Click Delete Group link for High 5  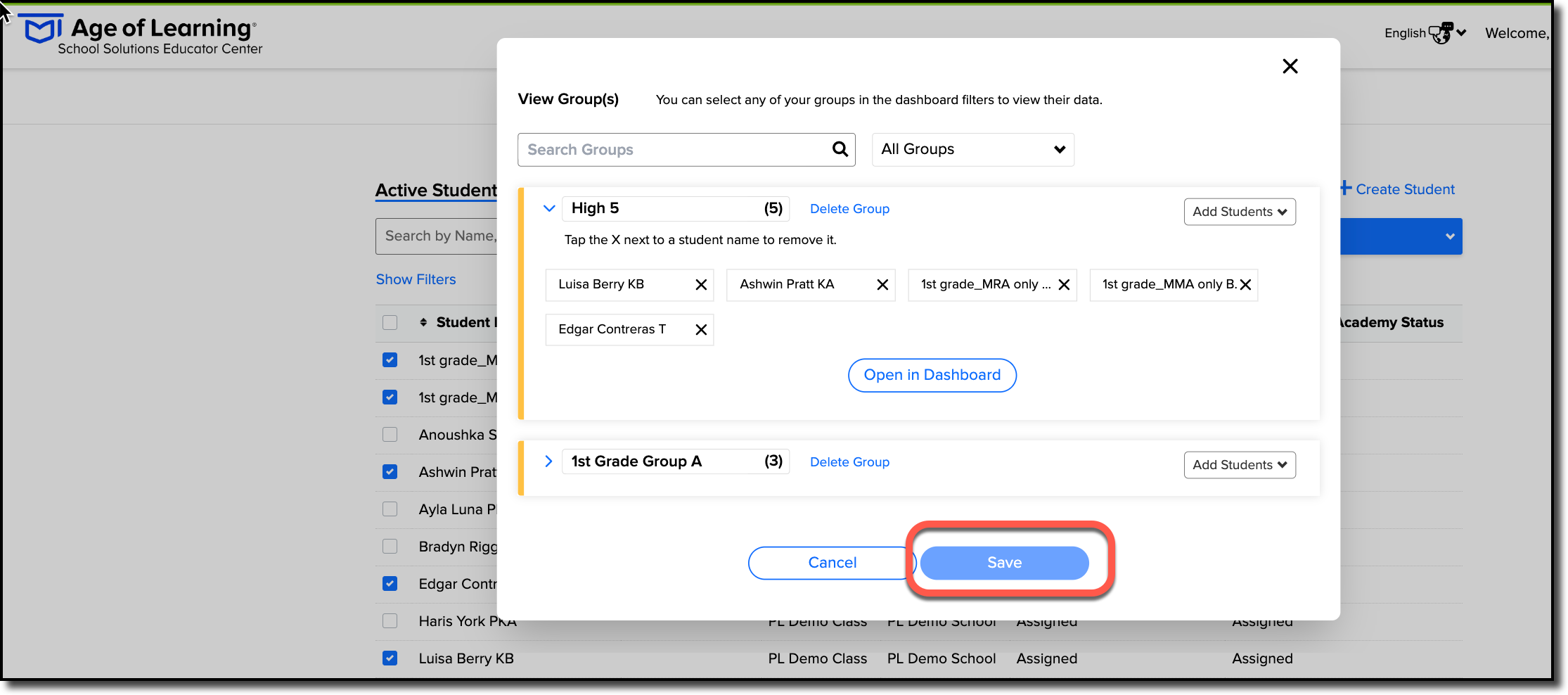849,209
